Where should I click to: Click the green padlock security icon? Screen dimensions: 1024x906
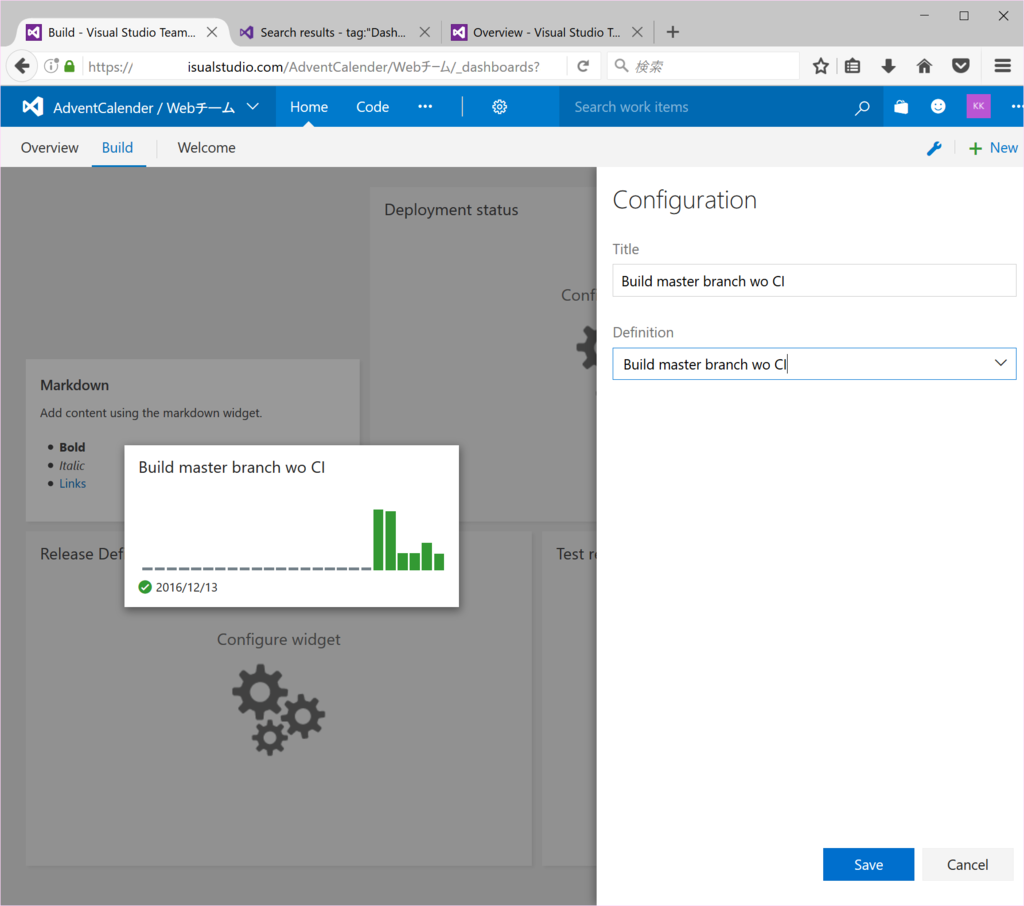pyautogui.click(x=70, y=66)
